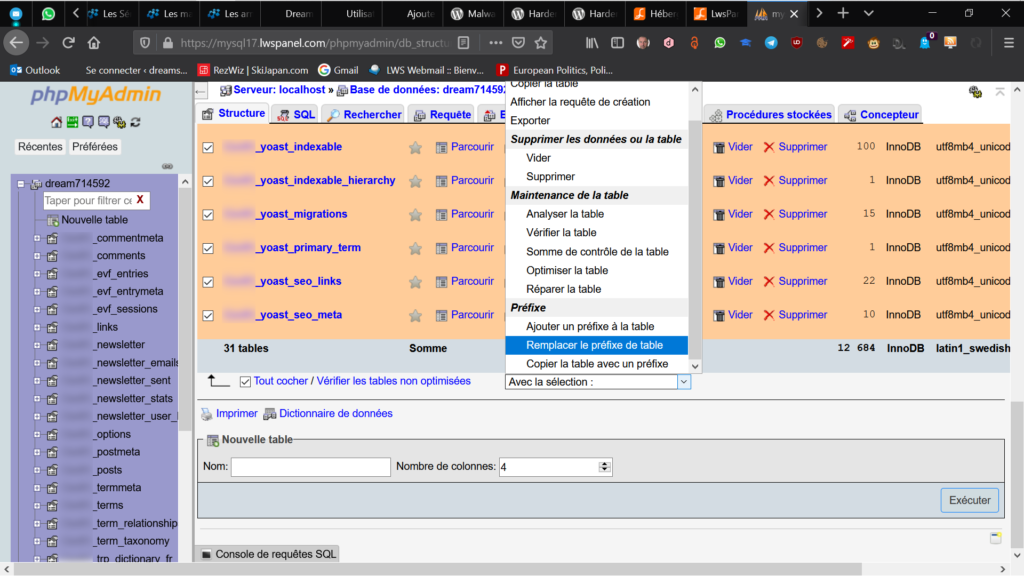The width and height of the screenshot is (1024, 576).
Task: Click the page actions three-dots icon
Action: click(x=496, y=43)
